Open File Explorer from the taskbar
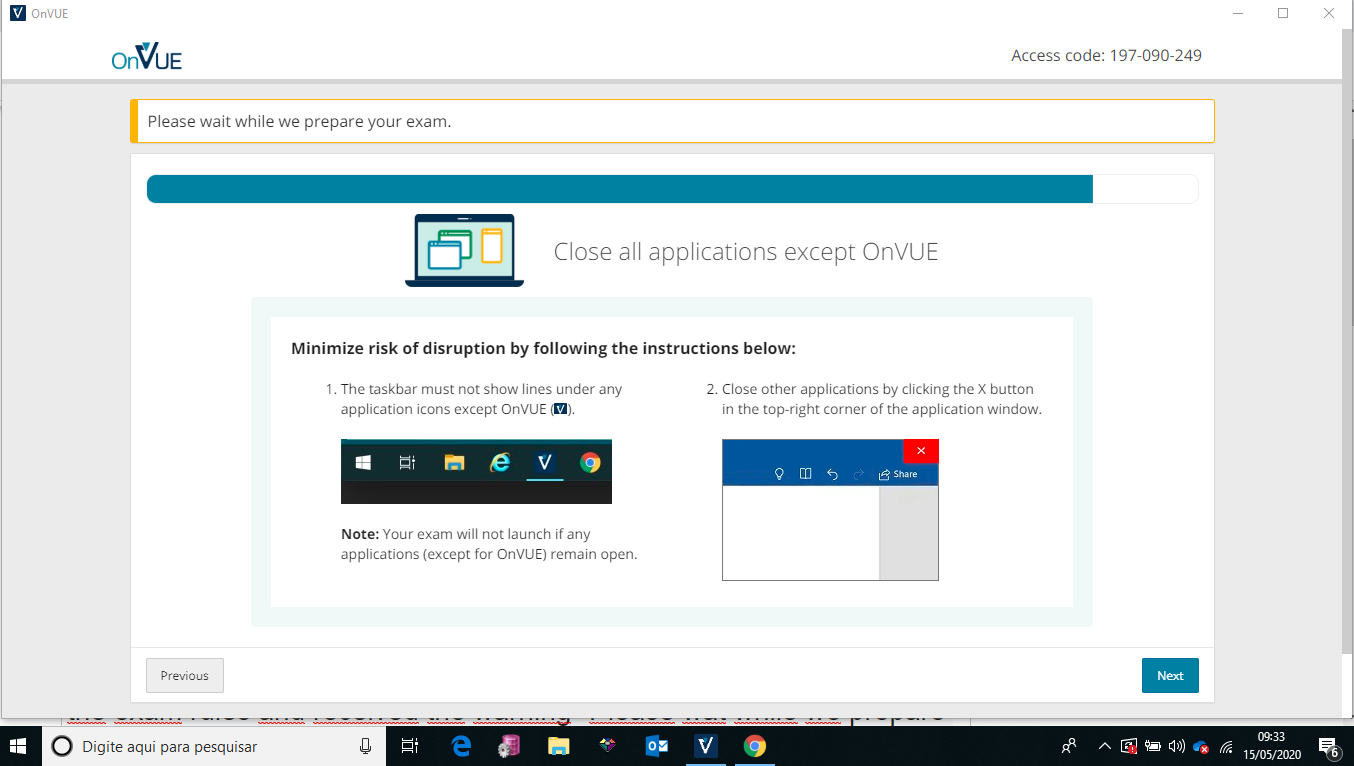The height and width of the screenshot is (766, 1354). [558, 746]
